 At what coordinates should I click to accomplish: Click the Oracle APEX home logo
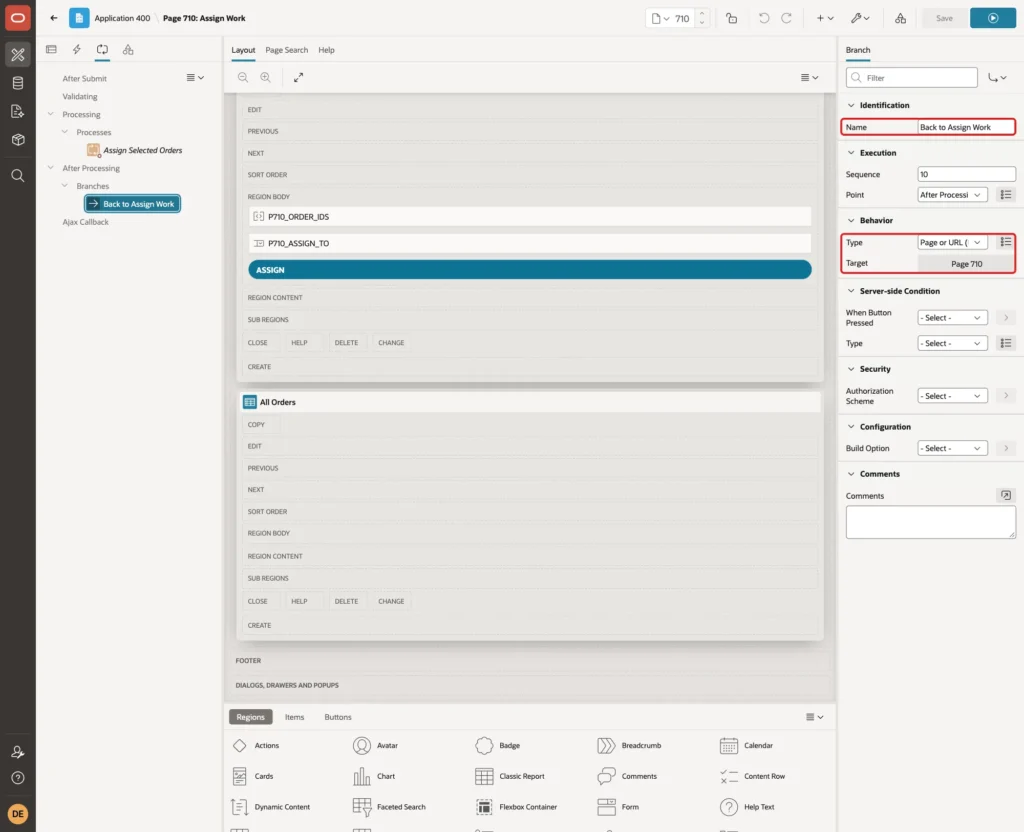pos(18,18)
